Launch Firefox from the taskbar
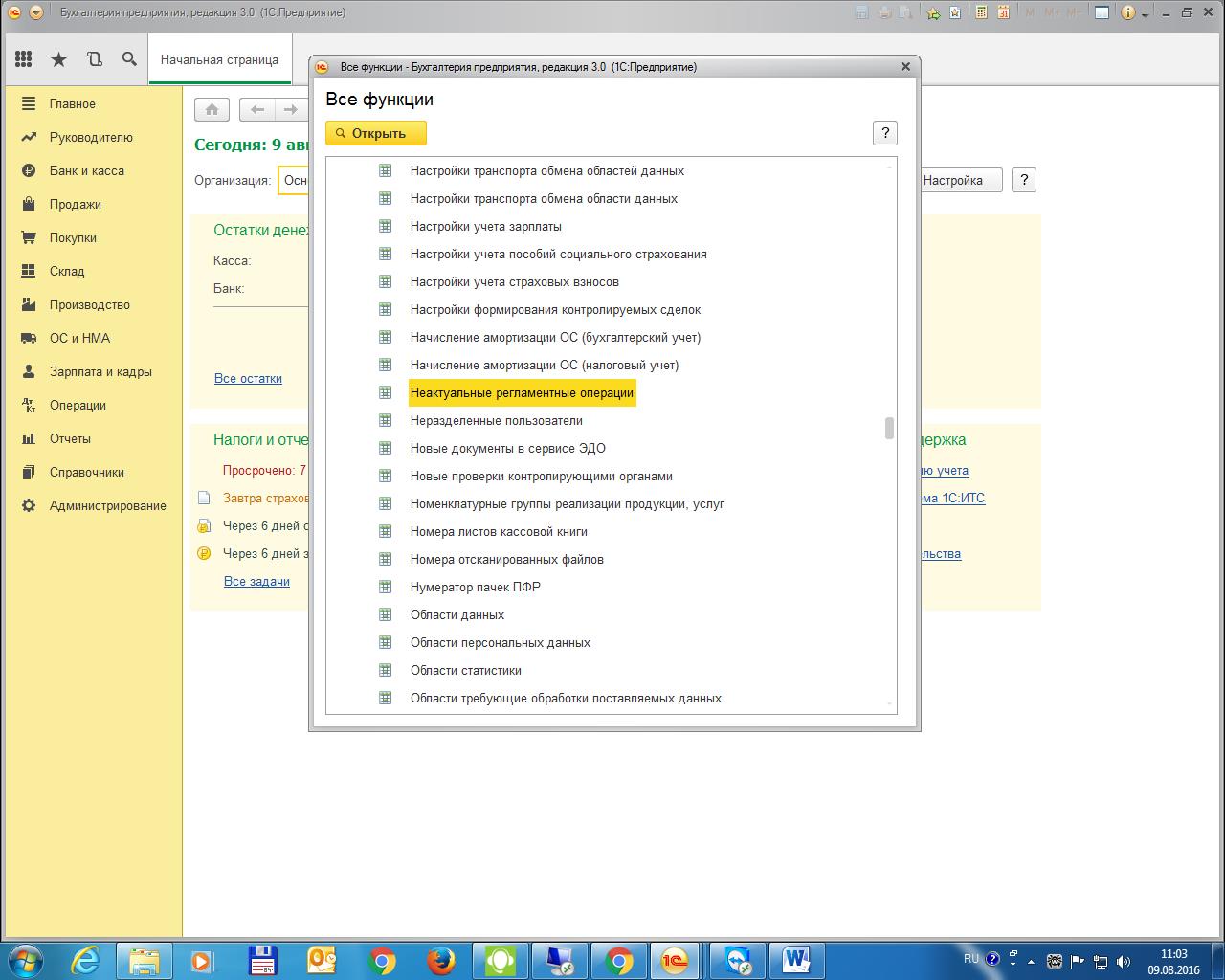The width and height of the screenshot is (1225, 980). click(440, 960)
